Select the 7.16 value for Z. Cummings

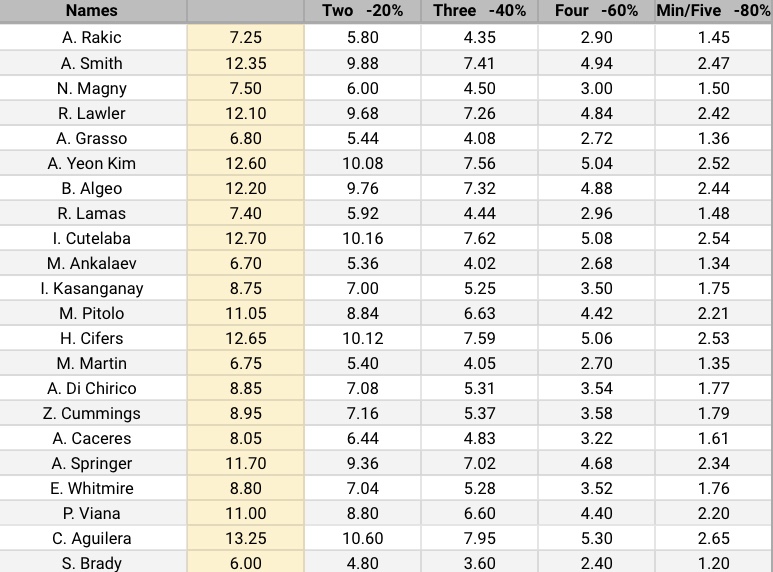pyautogui.click(x=362, y=413)
